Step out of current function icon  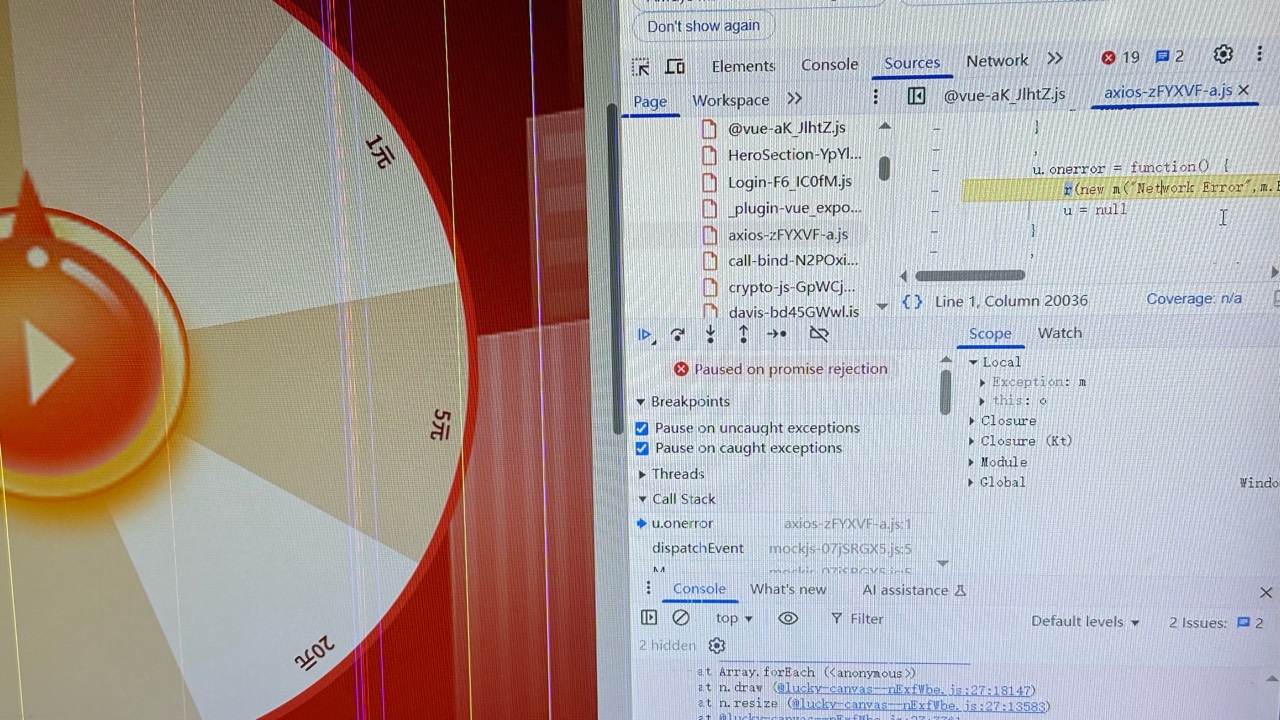743,334
